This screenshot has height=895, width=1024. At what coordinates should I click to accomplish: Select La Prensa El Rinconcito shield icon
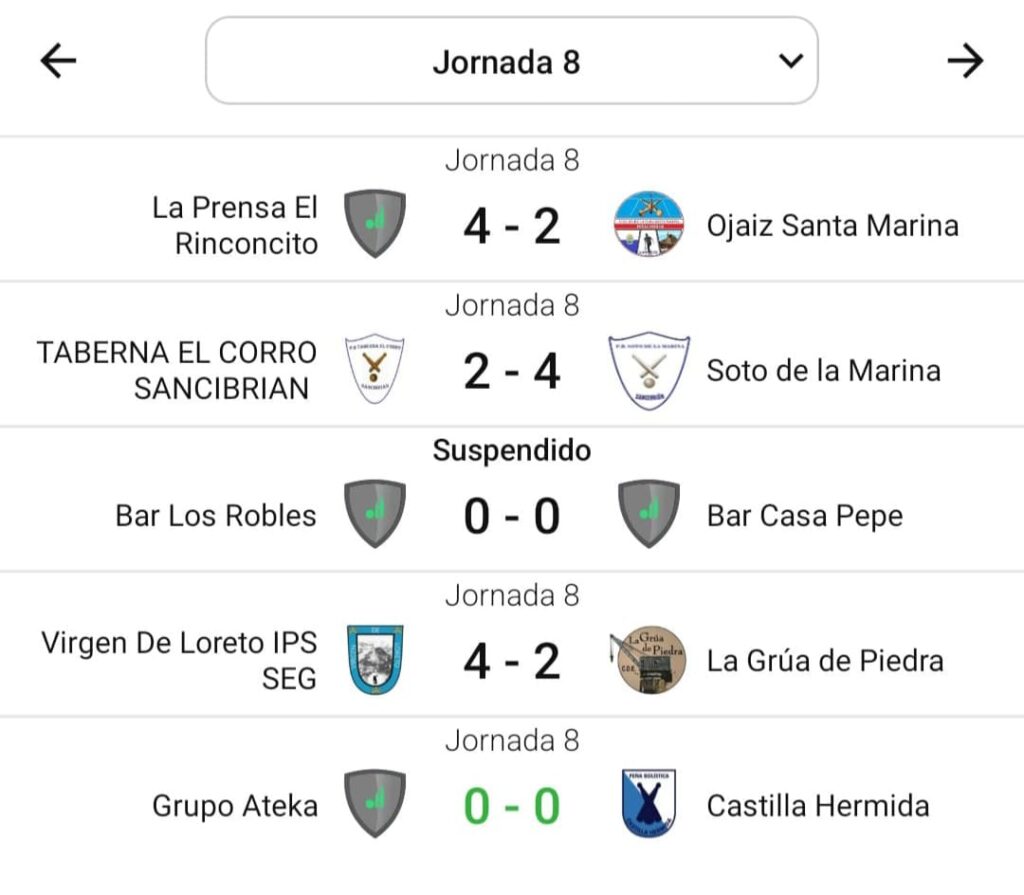375,223
